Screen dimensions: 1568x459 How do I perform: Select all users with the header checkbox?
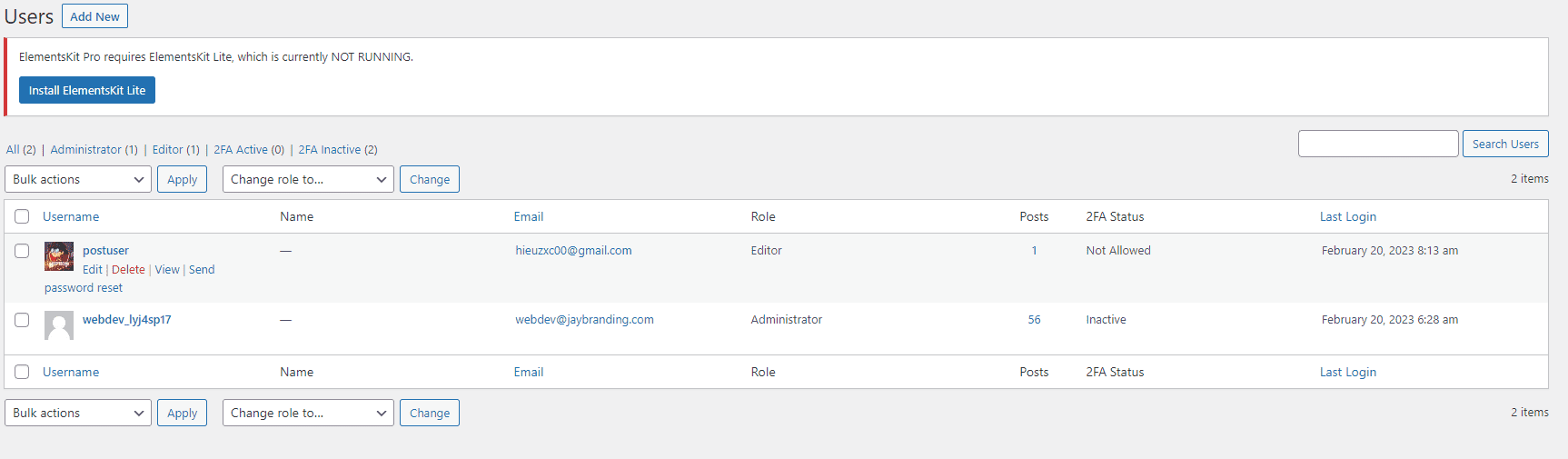(x=22, y=216)
